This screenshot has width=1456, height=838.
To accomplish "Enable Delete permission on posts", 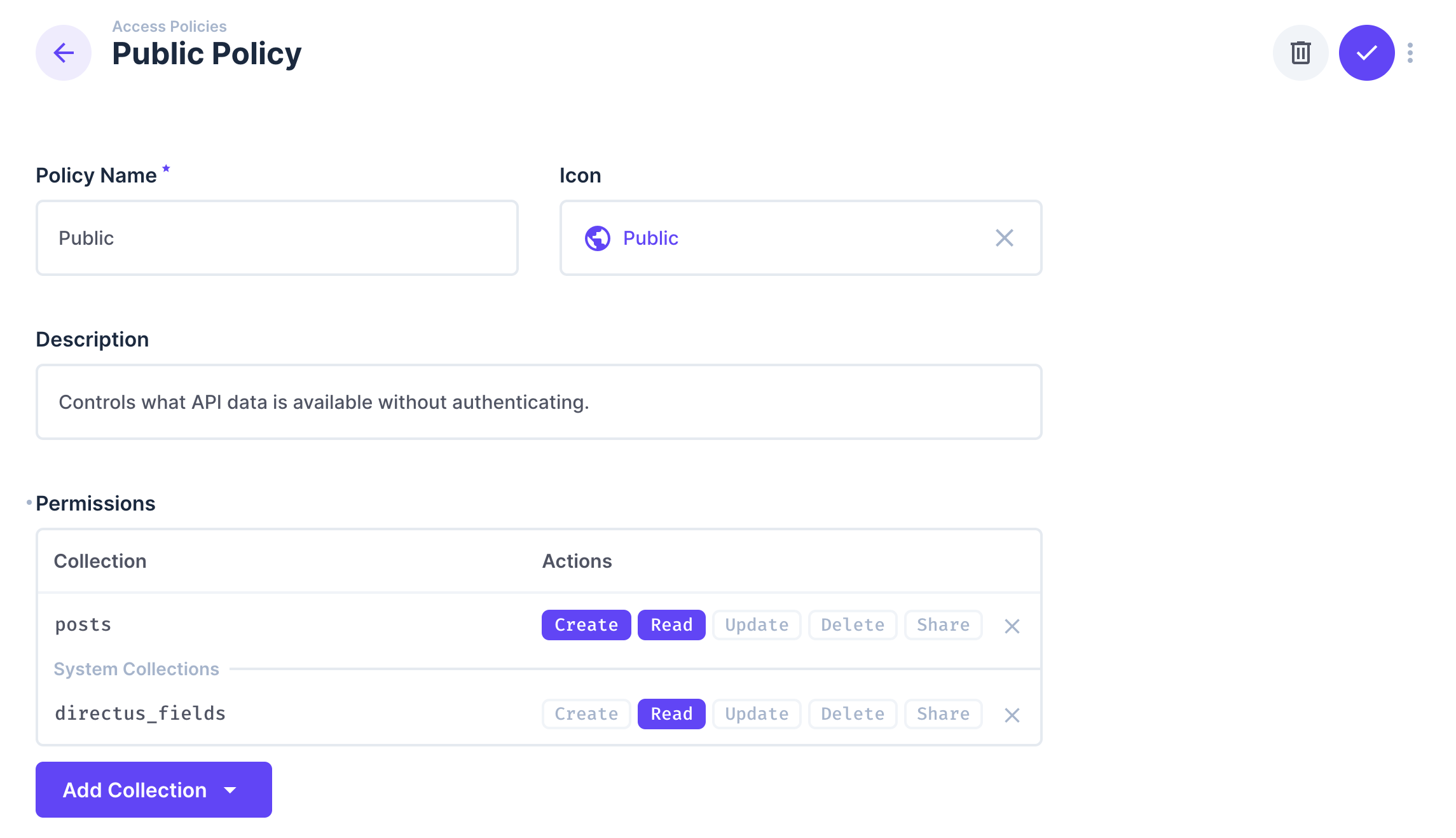I will (852, 624).
